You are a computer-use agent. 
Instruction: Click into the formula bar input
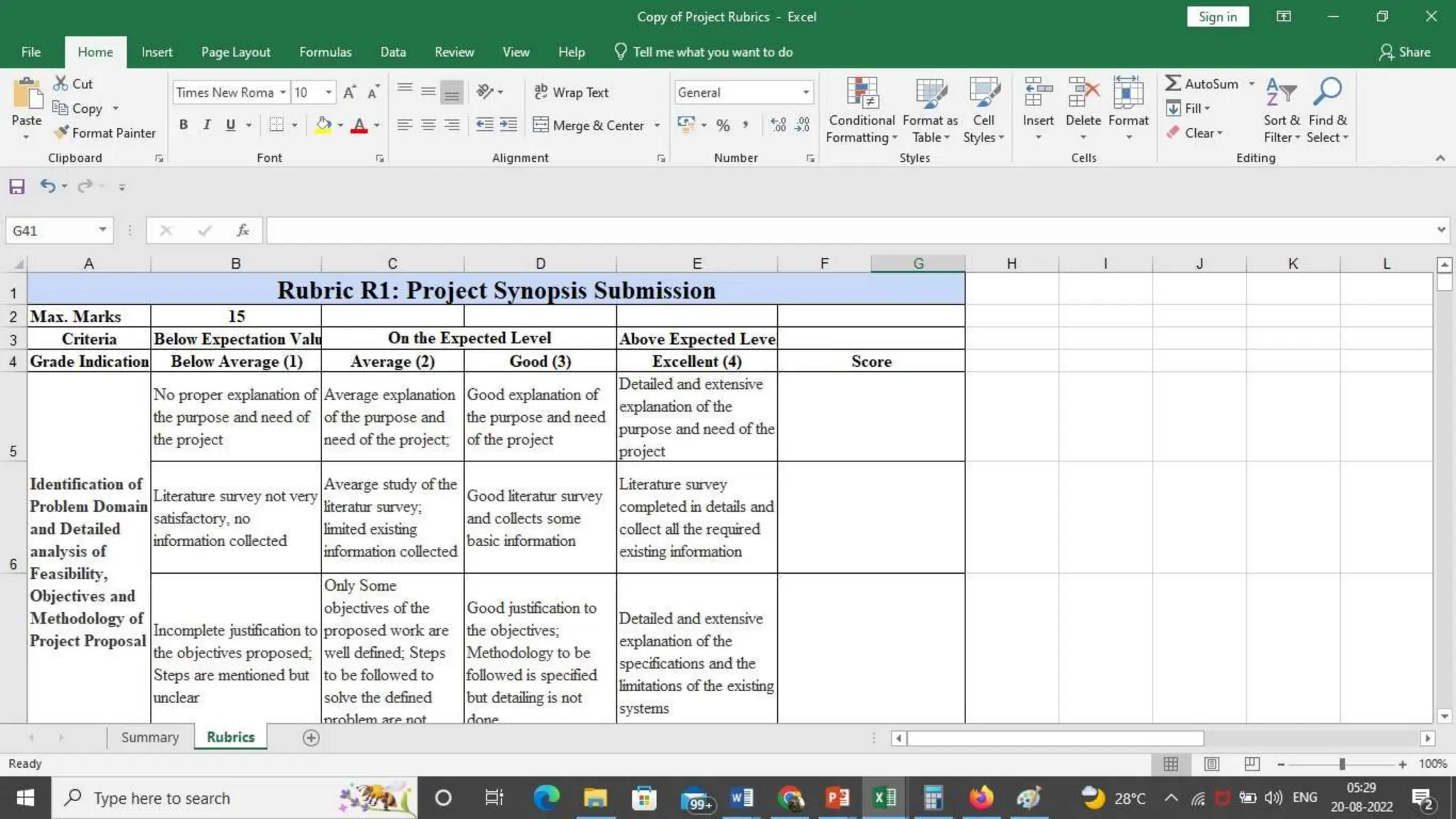[850, 230]
